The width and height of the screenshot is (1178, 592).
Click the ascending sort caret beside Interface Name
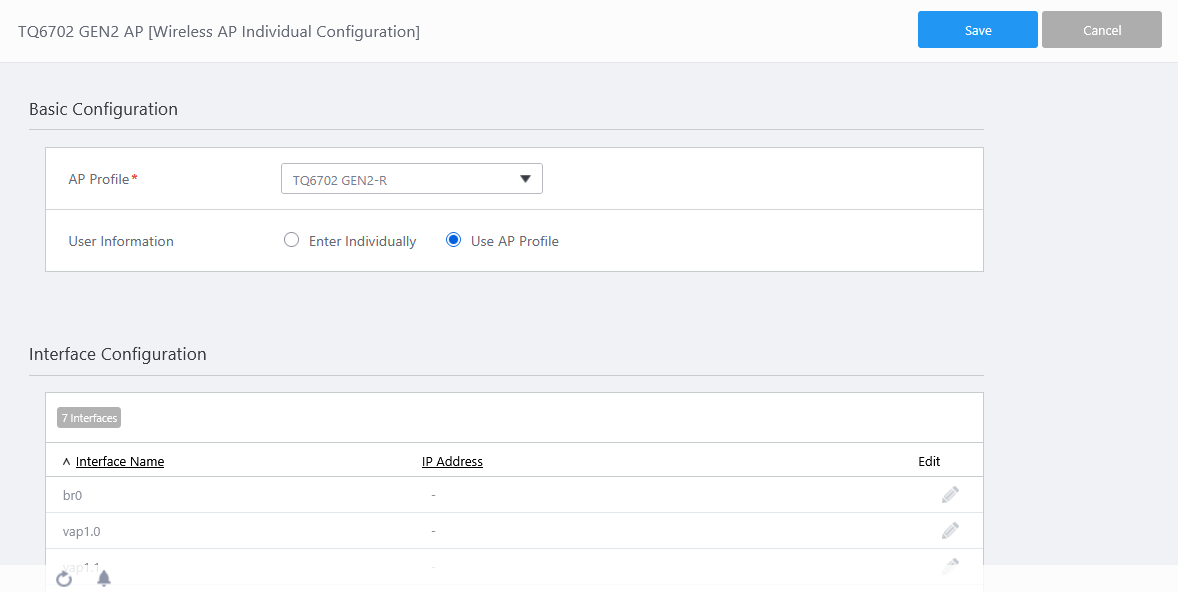coord(67,462)
